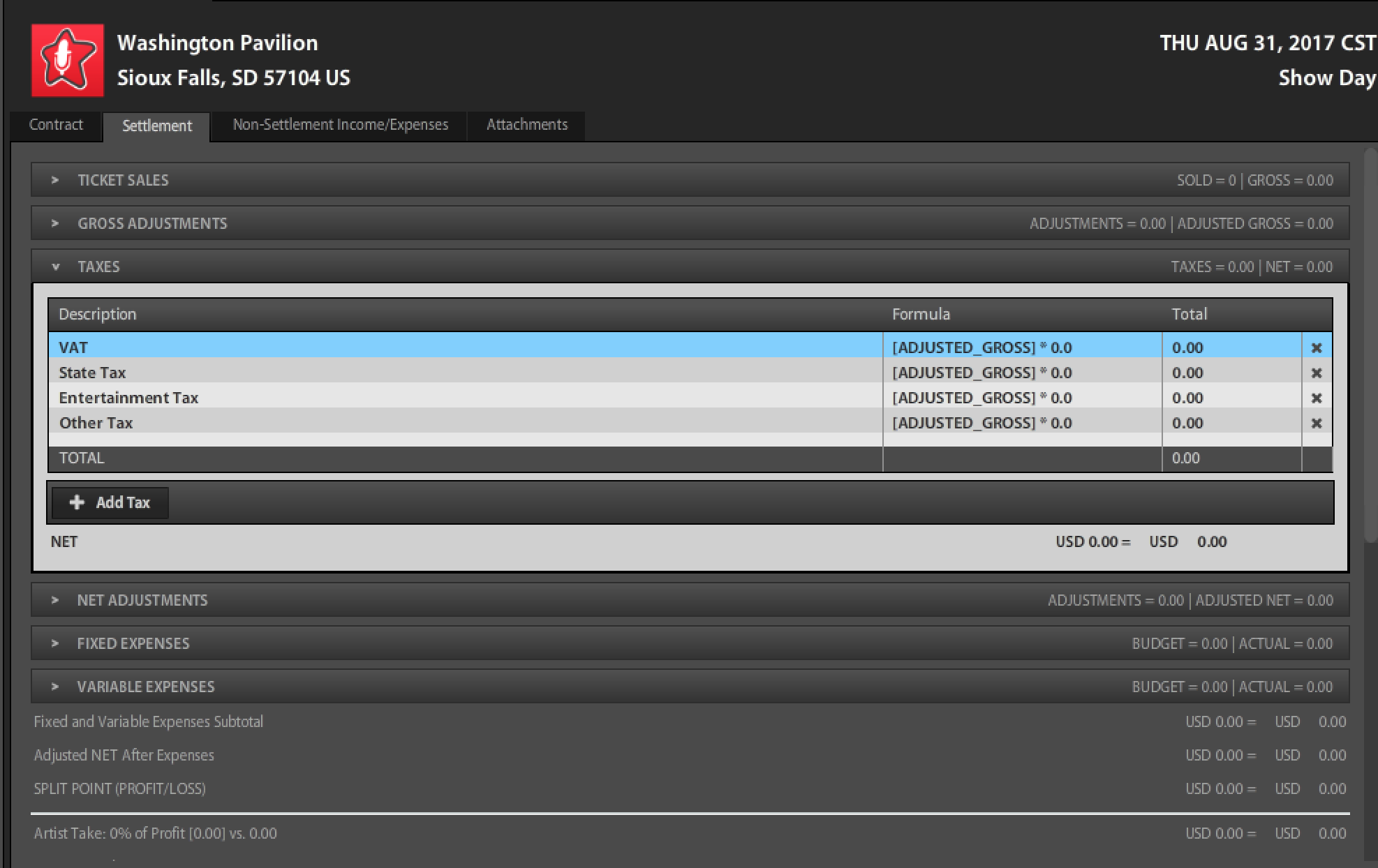Open the Non-Settlement Income/Expenses tab
Screen dimensions: 1378x868
pos(340,125)
